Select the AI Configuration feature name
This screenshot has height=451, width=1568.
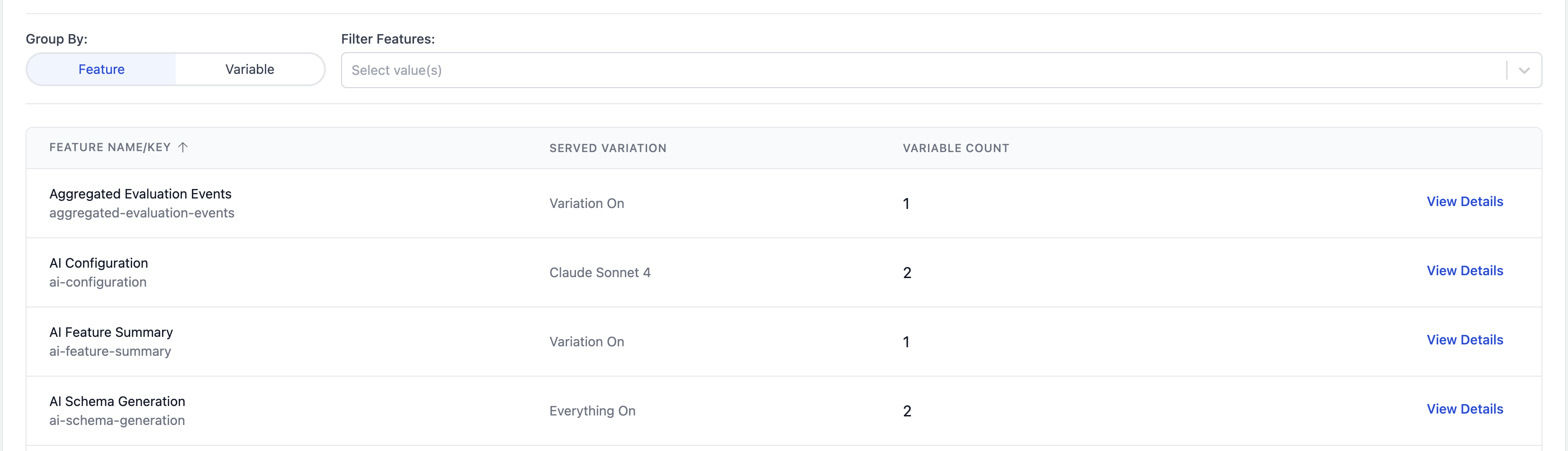click(99, 263)
